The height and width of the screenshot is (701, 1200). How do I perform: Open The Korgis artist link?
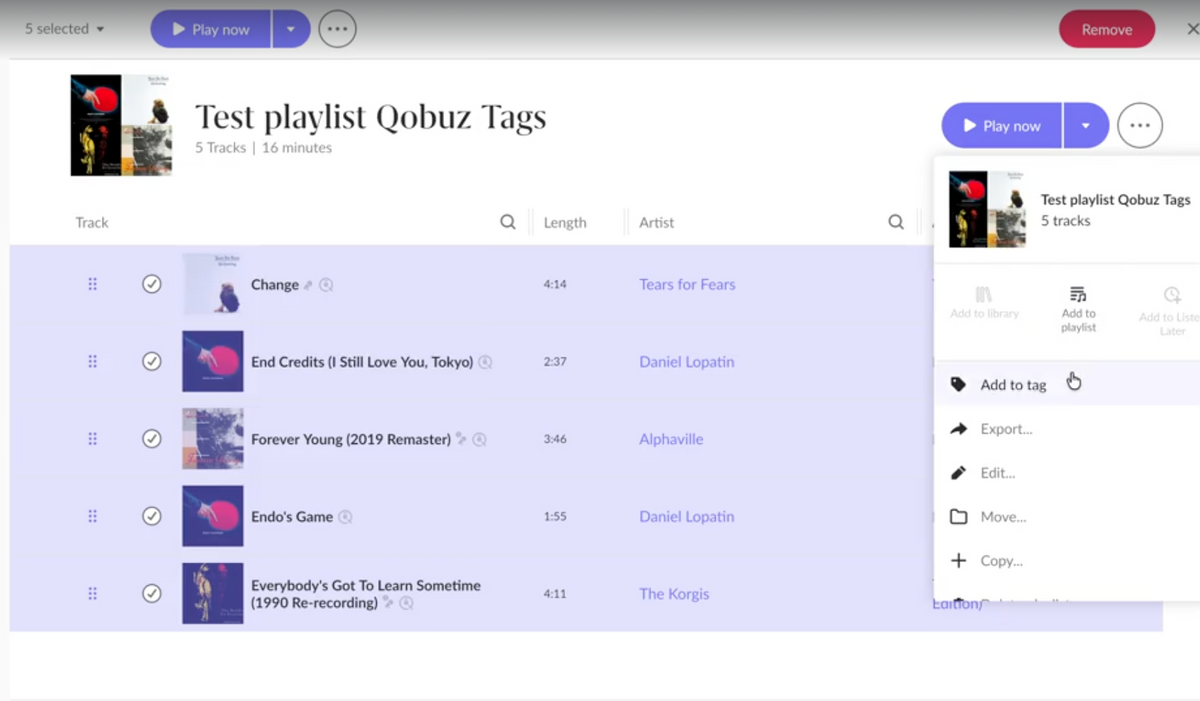pos(674,593)
